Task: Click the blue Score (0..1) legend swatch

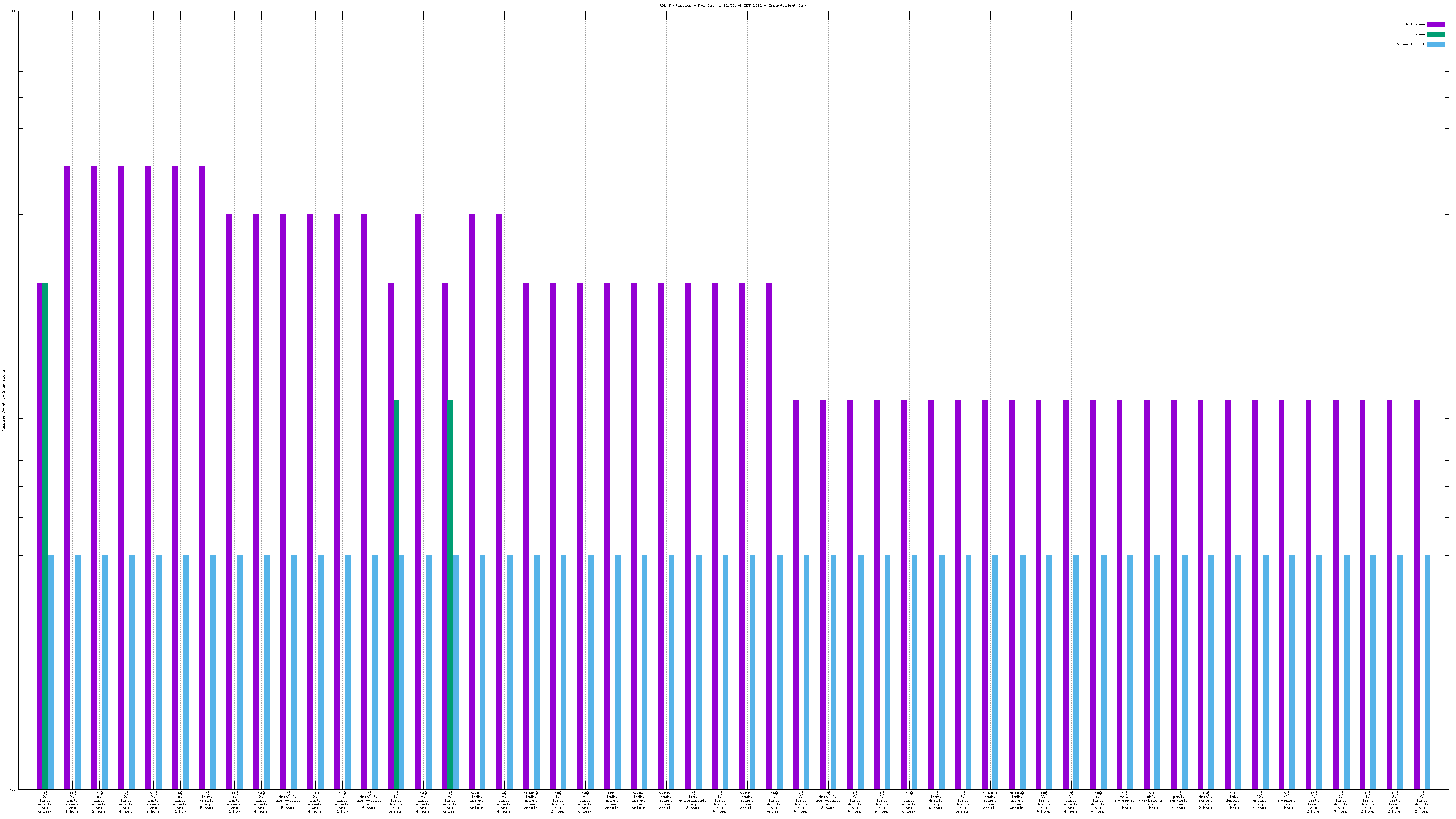Action: [x=1435, y=44]
